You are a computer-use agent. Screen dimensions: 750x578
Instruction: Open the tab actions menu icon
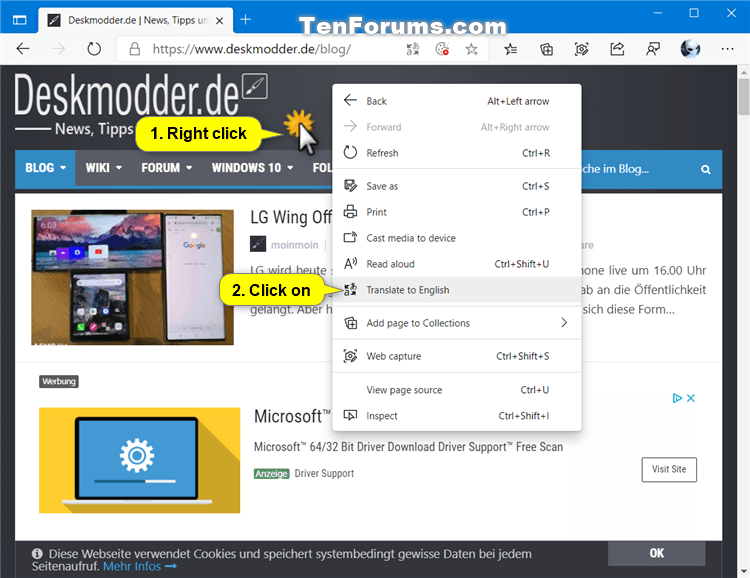click(20, 20)
